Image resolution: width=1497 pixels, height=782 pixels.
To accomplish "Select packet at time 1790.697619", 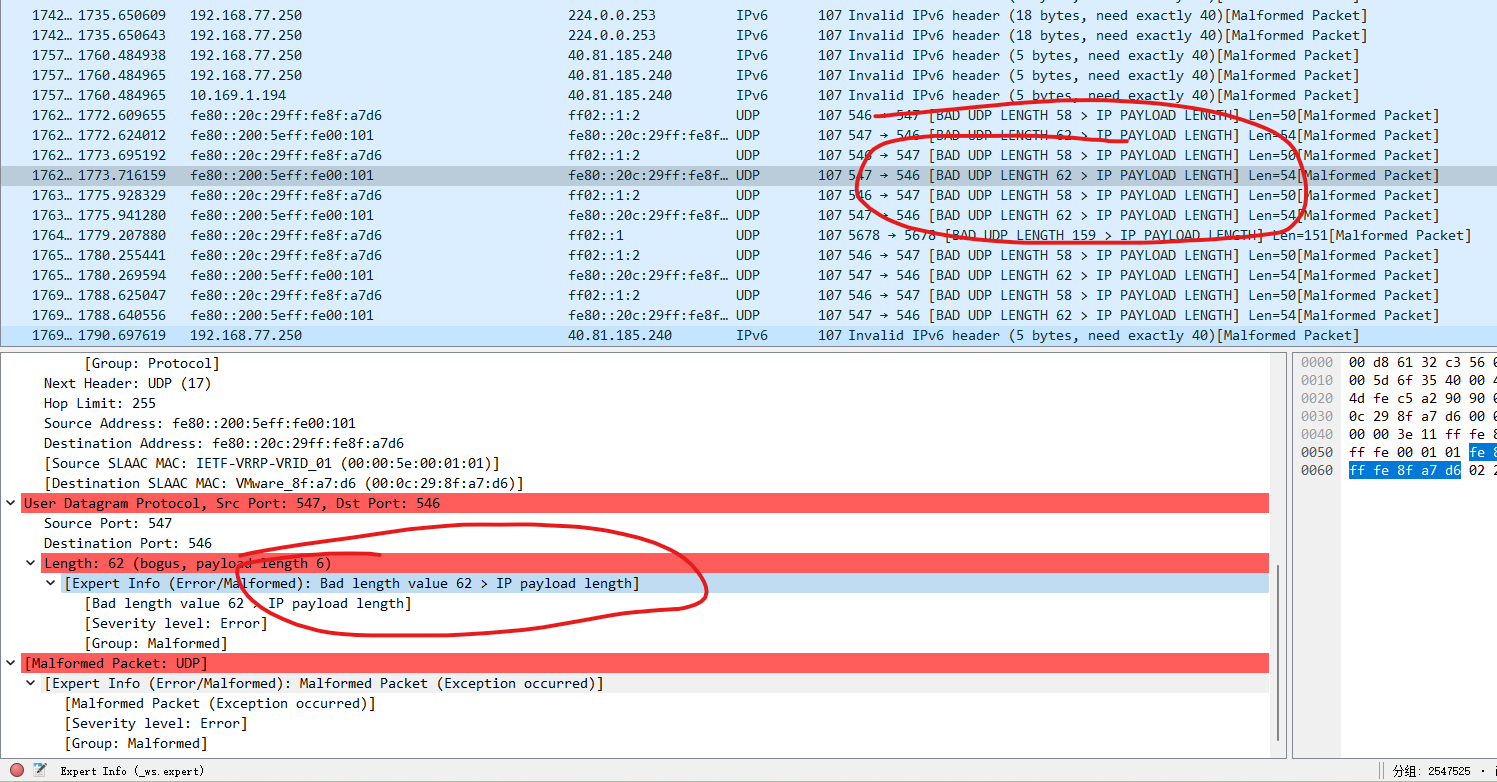I will 122,335.
